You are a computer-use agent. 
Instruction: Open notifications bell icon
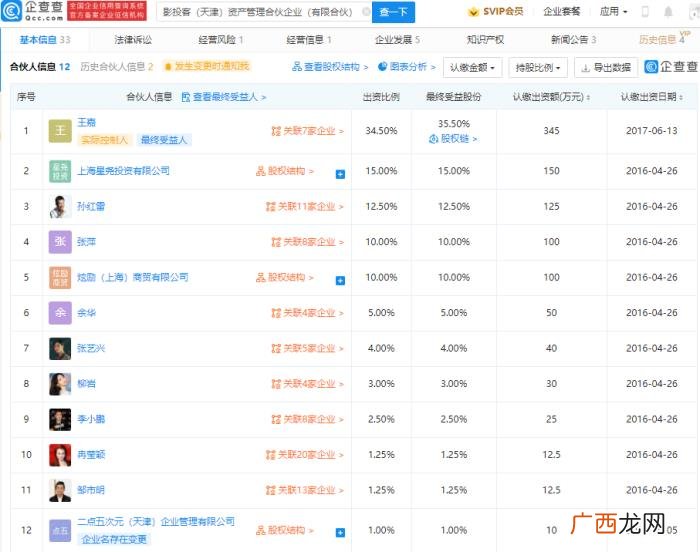point(668,12)
